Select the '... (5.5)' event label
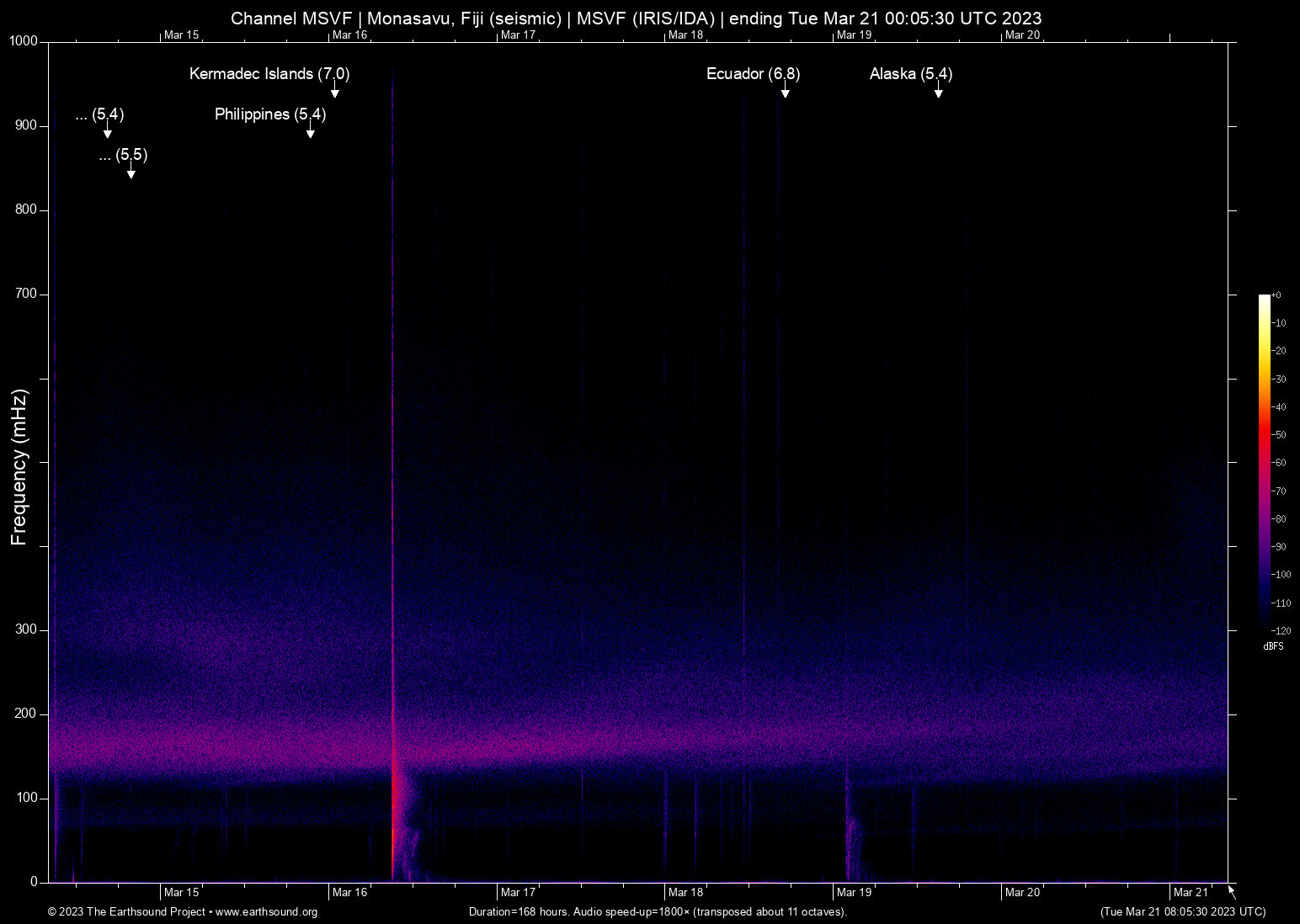 [x=123, y=155]
